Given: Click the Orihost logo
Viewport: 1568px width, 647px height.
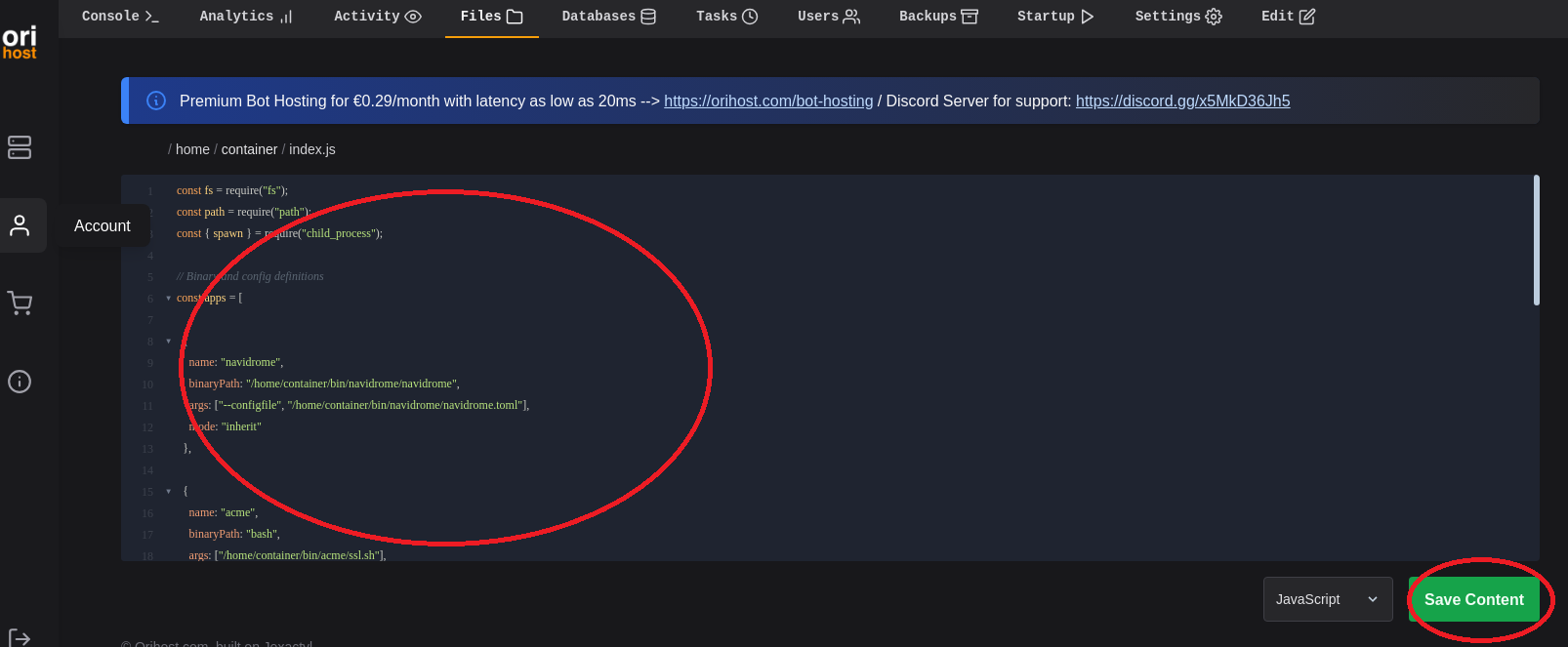Looking at the screenshot, I should pos(20,43).
